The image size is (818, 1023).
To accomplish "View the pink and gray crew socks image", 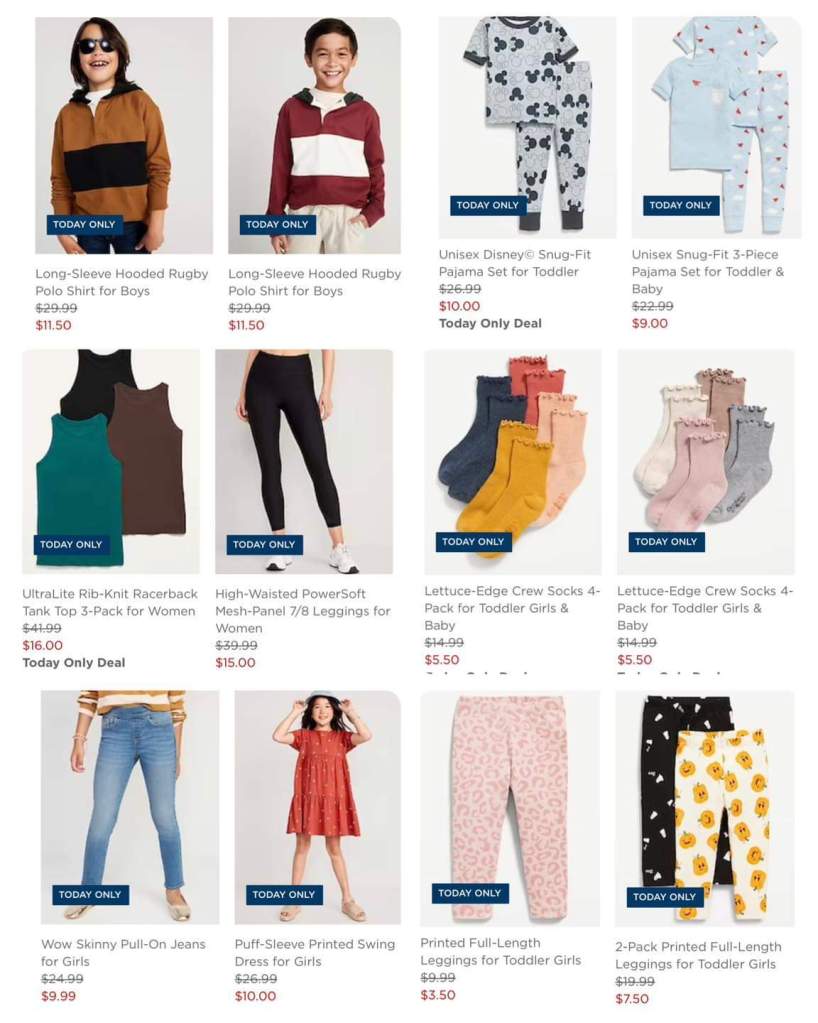I will pos(706,462).
